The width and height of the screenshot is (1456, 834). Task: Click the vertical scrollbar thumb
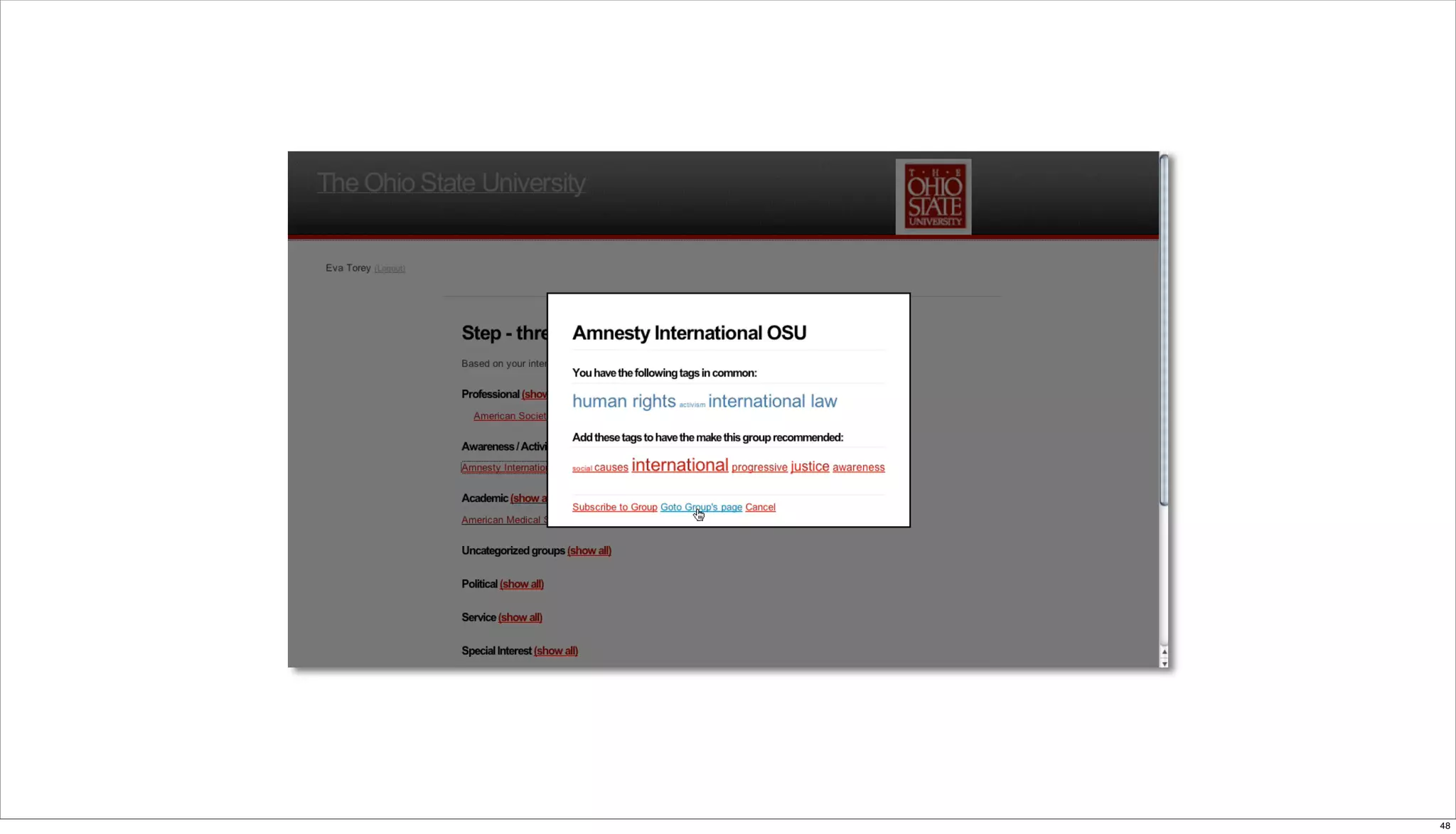[1164, 331]
